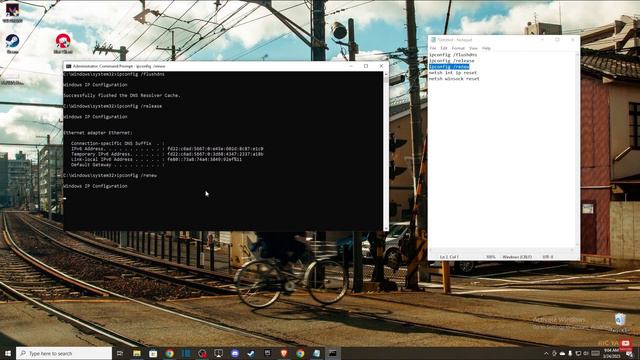The image size is (640, 360).
Task: Open Microsoft Store from the taskbar
Action: pos(153,353)
